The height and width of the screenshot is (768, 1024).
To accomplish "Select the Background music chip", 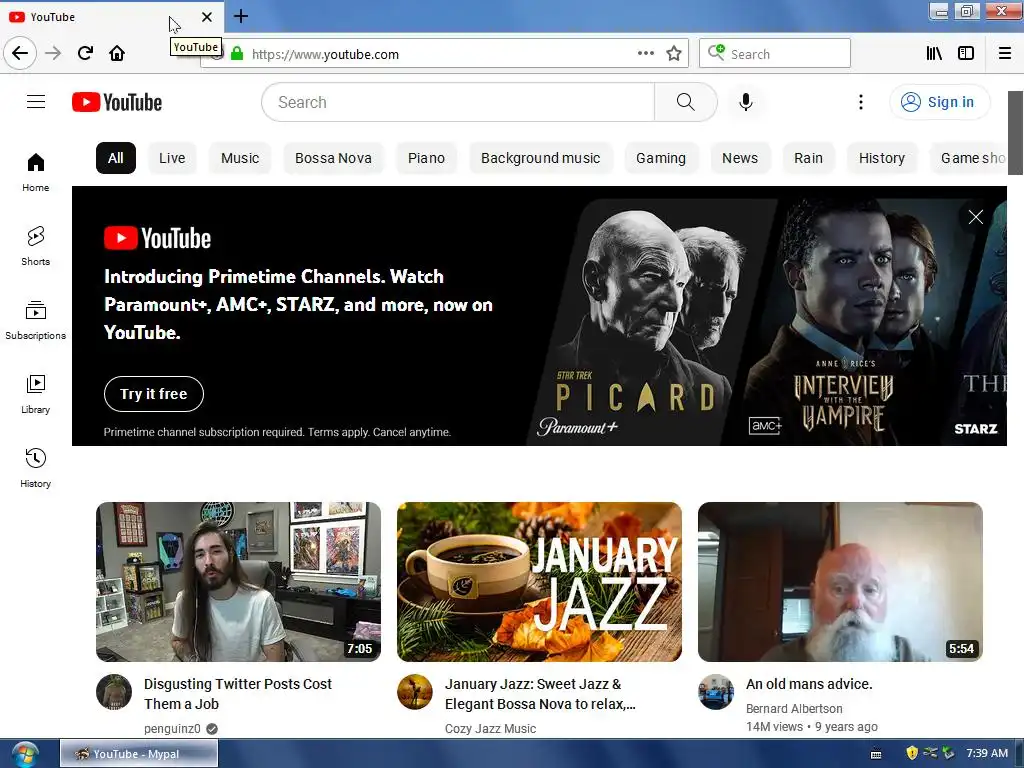I will click(x=540, y=158).
